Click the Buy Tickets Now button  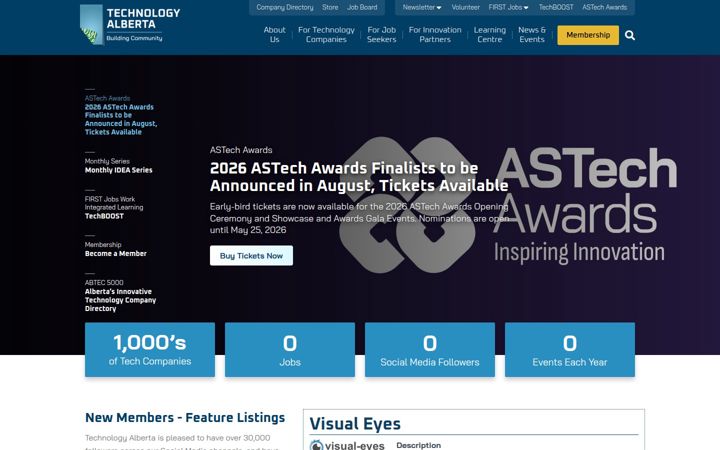click(x=251, y=256)
